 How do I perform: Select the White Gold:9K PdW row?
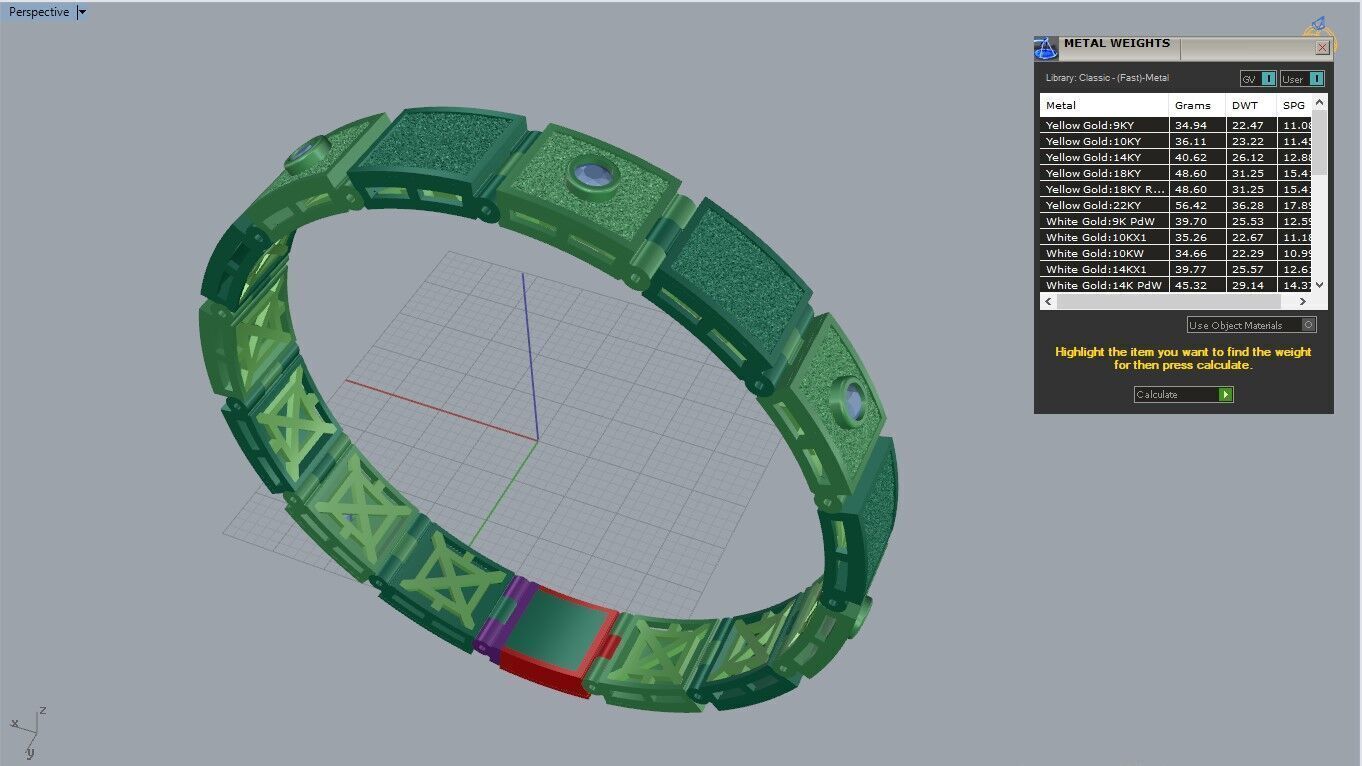point(1175,221)
